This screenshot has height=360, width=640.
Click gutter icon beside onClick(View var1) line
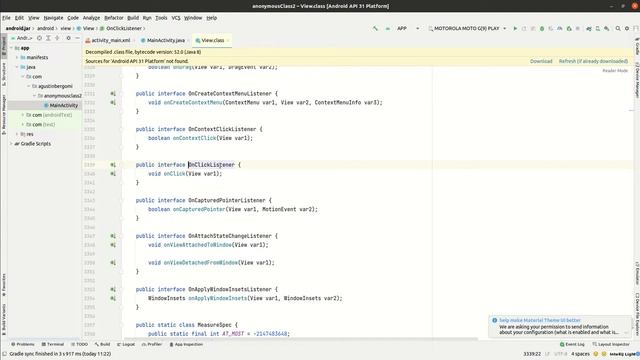[113, 174]
